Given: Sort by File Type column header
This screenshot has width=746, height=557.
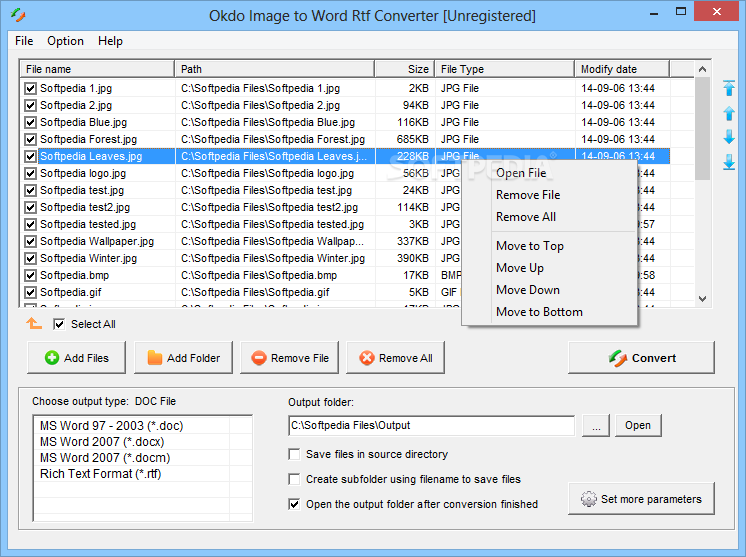Looking at the screenshot, I should click(x=505, y=69).
